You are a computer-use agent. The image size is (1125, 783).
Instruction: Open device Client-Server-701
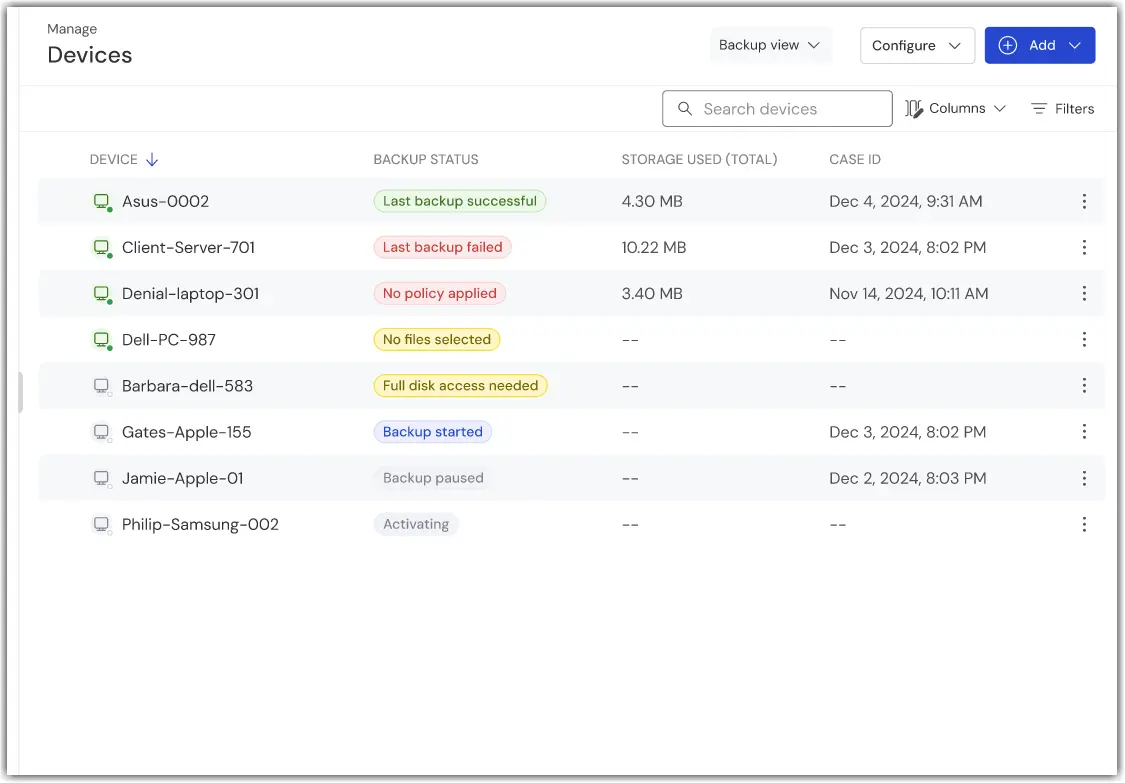(x=188, y=248)
